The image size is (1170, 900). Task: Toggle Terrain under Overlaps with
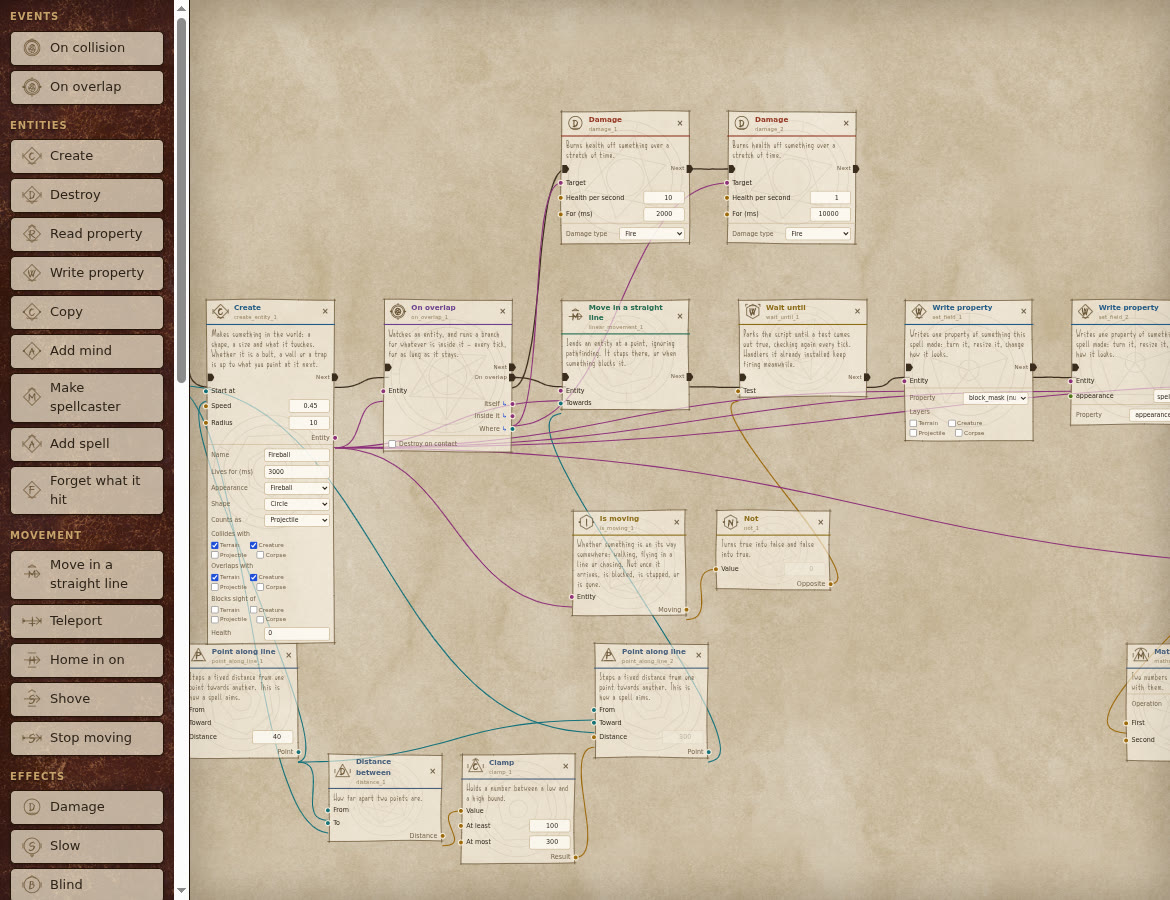coord(215,578)
